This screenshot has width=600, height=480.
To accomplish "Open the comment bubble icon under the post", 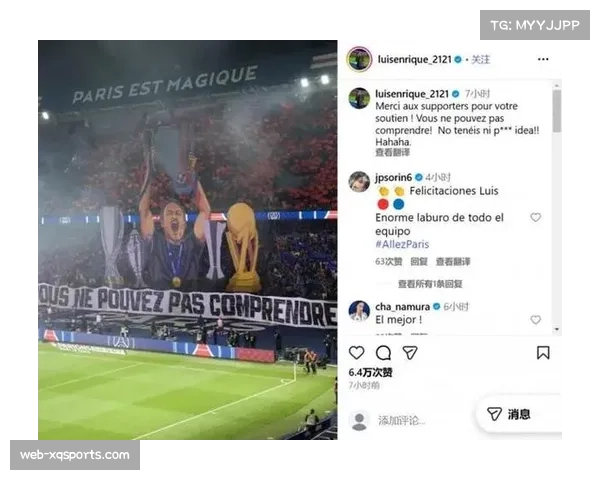I will (x=383, y=353).
